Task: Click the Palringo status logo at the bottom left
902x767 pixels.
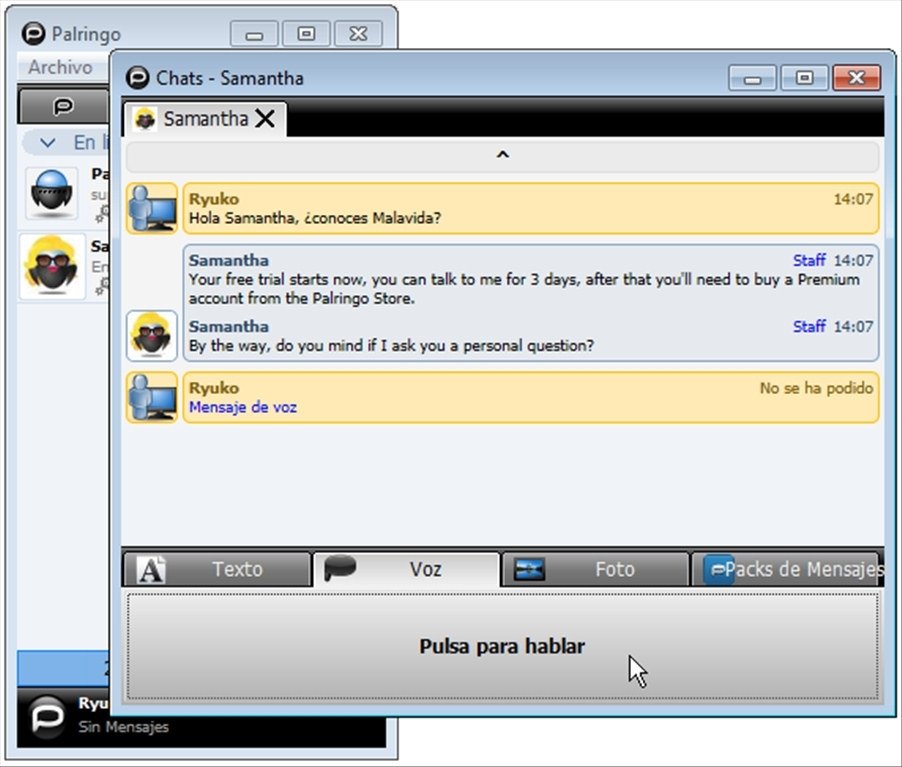Action: [x=47, y=717]
